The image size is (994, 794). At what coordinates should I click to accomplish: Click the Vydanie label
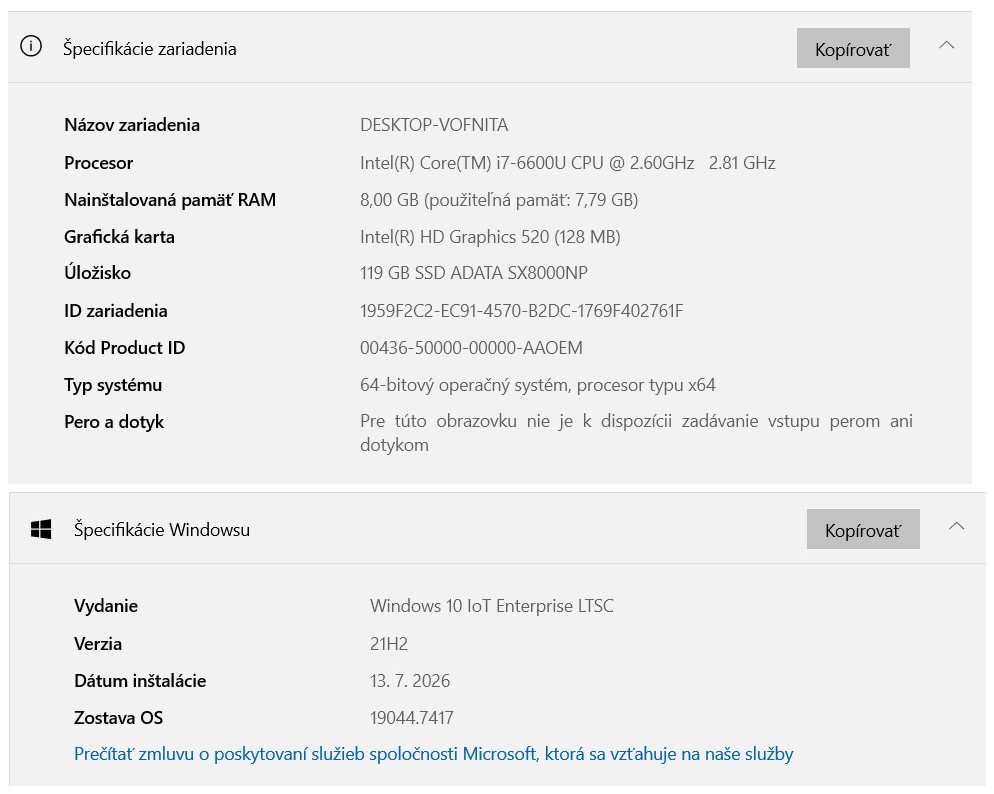click(x=106, y=606)
